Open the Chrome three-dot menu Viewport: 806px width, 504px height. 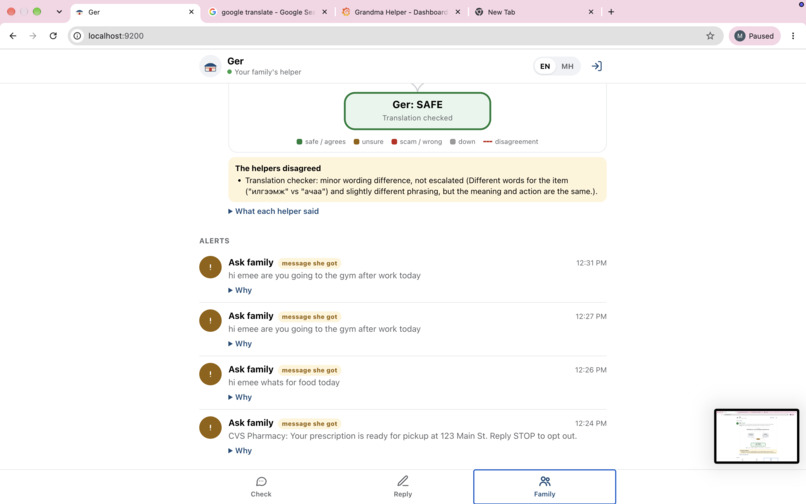coord(793,36)
